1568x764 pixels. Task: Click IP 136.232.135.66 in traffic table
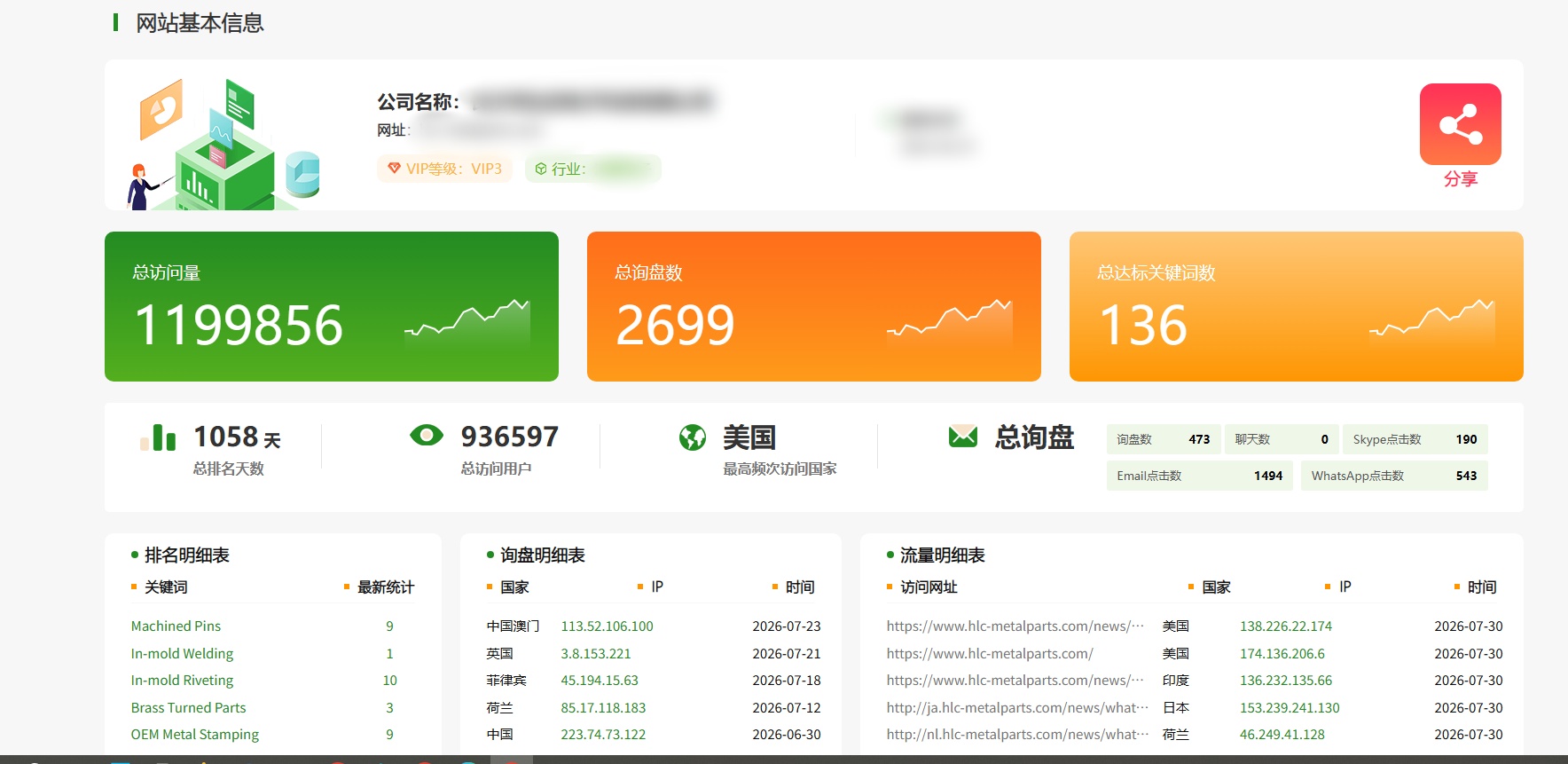(x=1286, y=681)
